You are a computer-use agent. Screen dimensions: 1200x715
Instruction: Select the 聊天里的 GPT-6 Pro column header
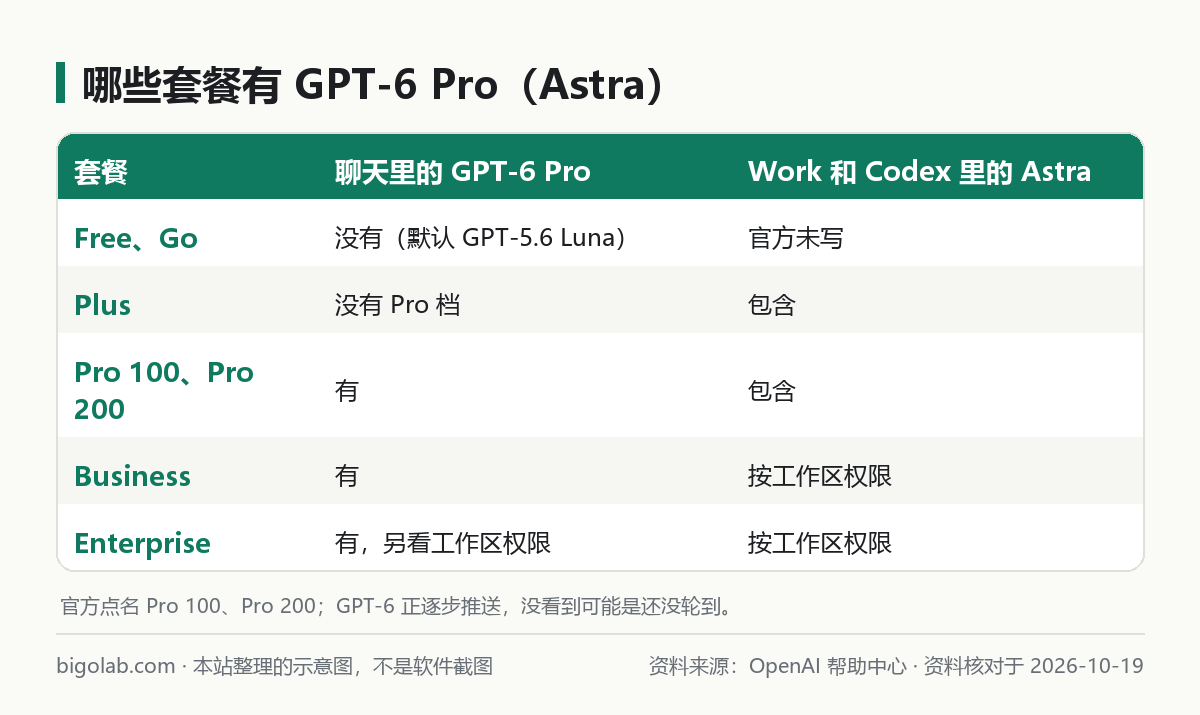click(463, 172)
